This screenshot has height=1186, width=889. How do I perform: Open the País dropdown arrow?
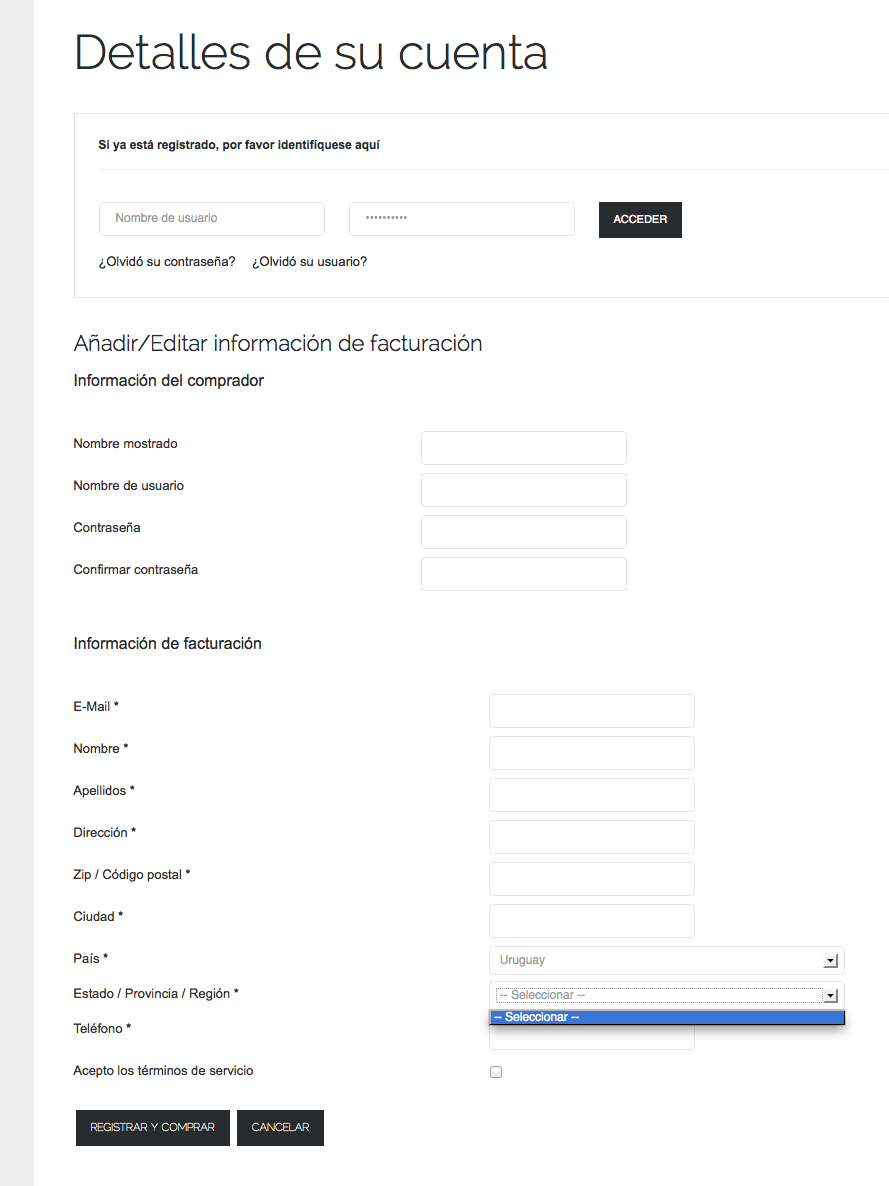pos(831,961)
